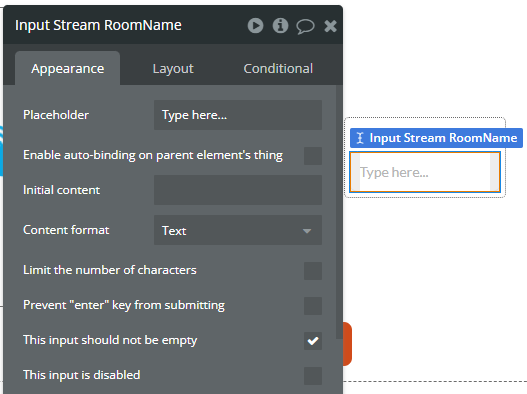Click the Placeholder text field
This screenshot has height=394, width=527.
click(238, 115)
